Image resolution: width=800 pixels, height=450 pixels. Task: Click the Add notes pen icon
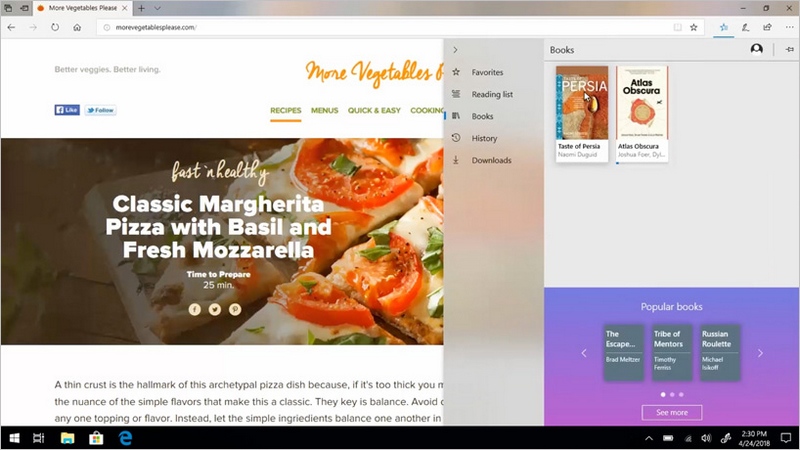point(745,27)
